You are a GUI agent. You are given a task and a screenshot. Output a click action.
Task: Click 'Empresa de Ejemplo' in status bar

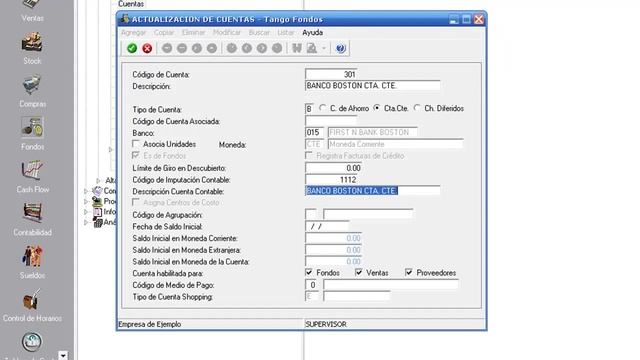150,324
